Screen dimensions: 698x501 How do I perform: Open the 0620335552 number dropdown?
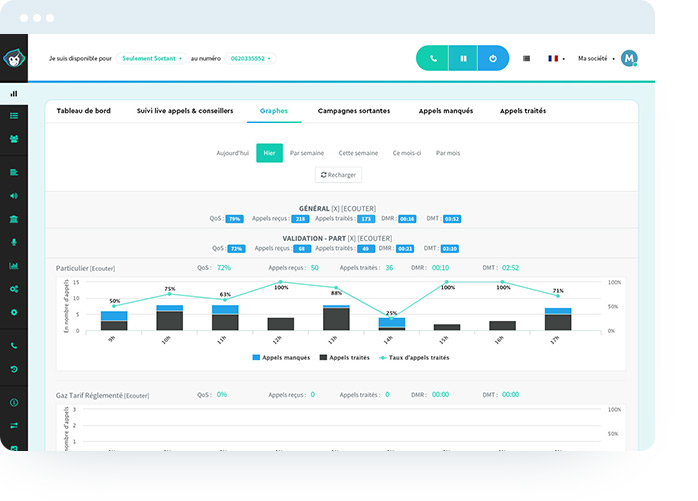tap(250, 58)
